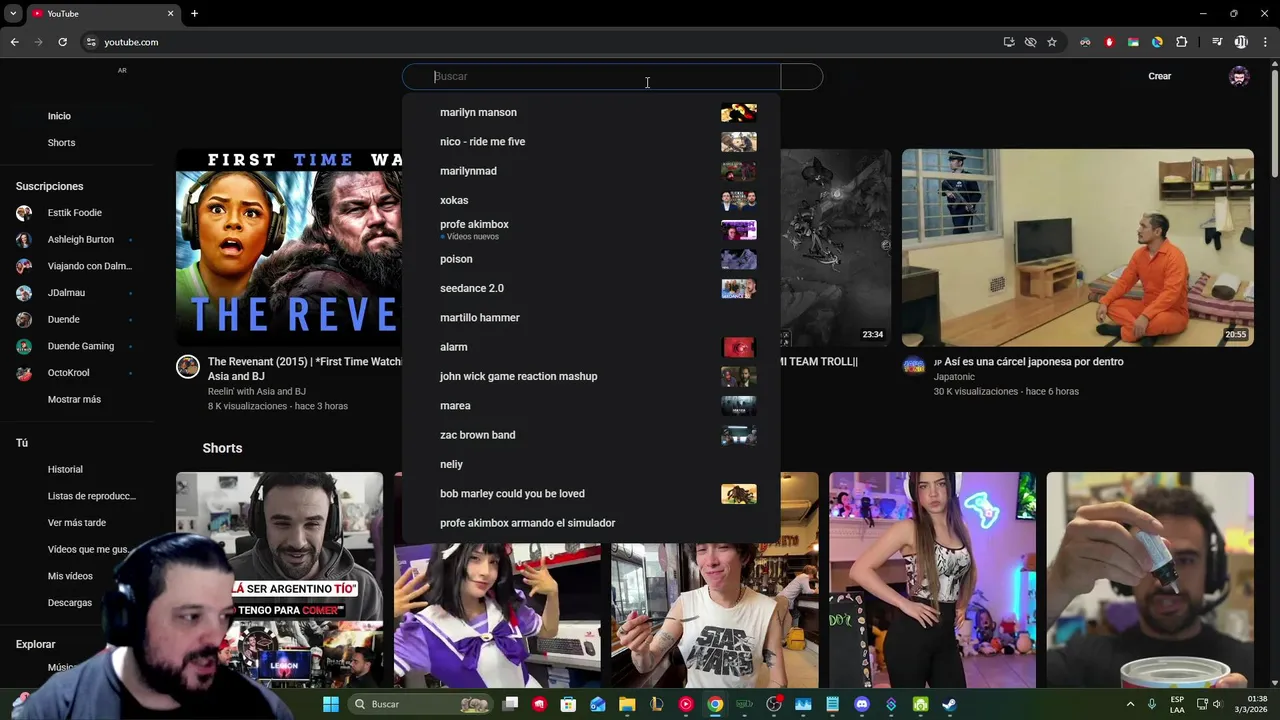
Task: Click the taskbar Buscar search box
Action: [421, 704]
